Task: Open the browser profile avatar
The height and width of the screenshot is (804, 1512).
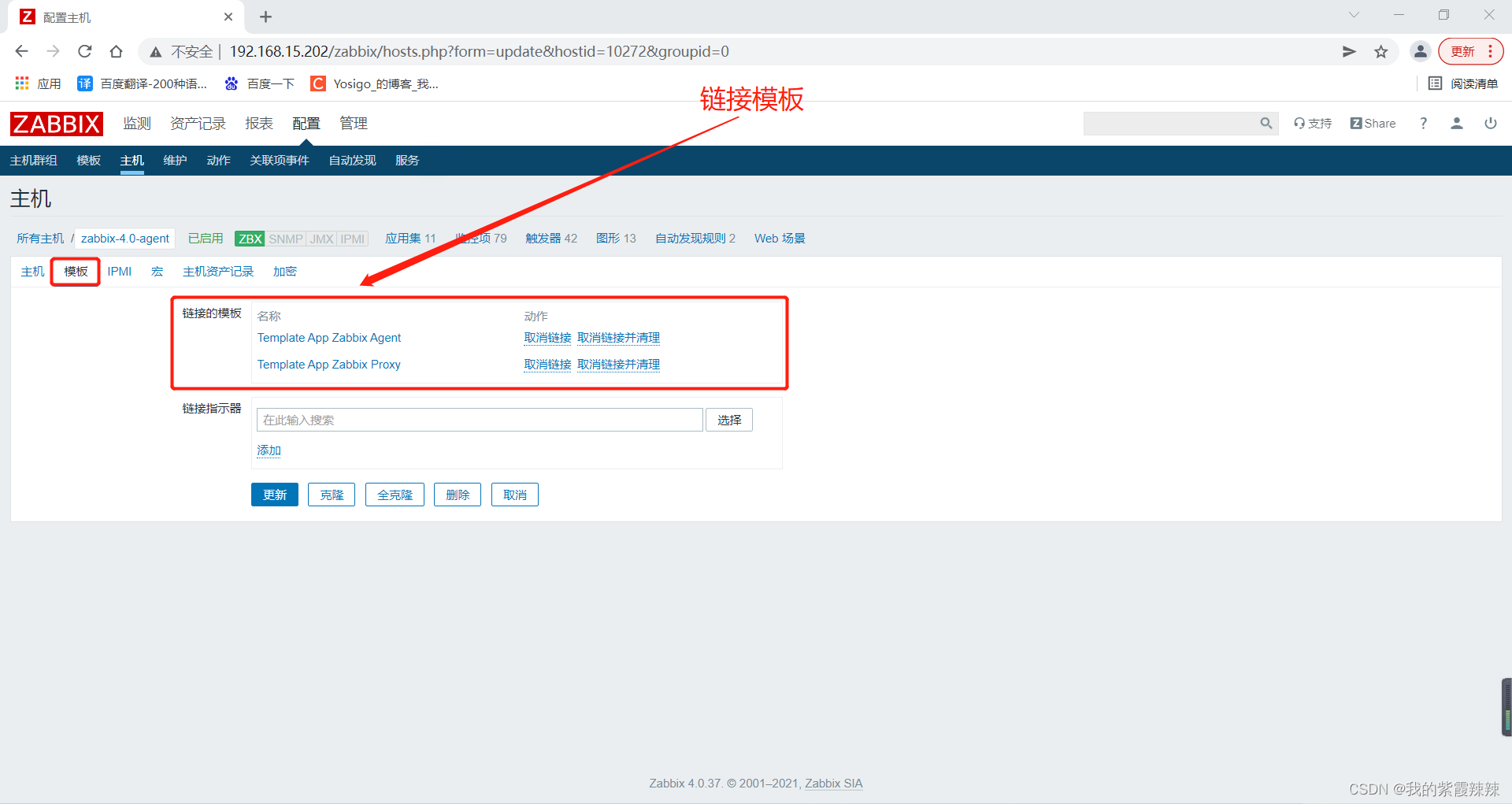Action: pyautogui.click(x=1420, y=51)
